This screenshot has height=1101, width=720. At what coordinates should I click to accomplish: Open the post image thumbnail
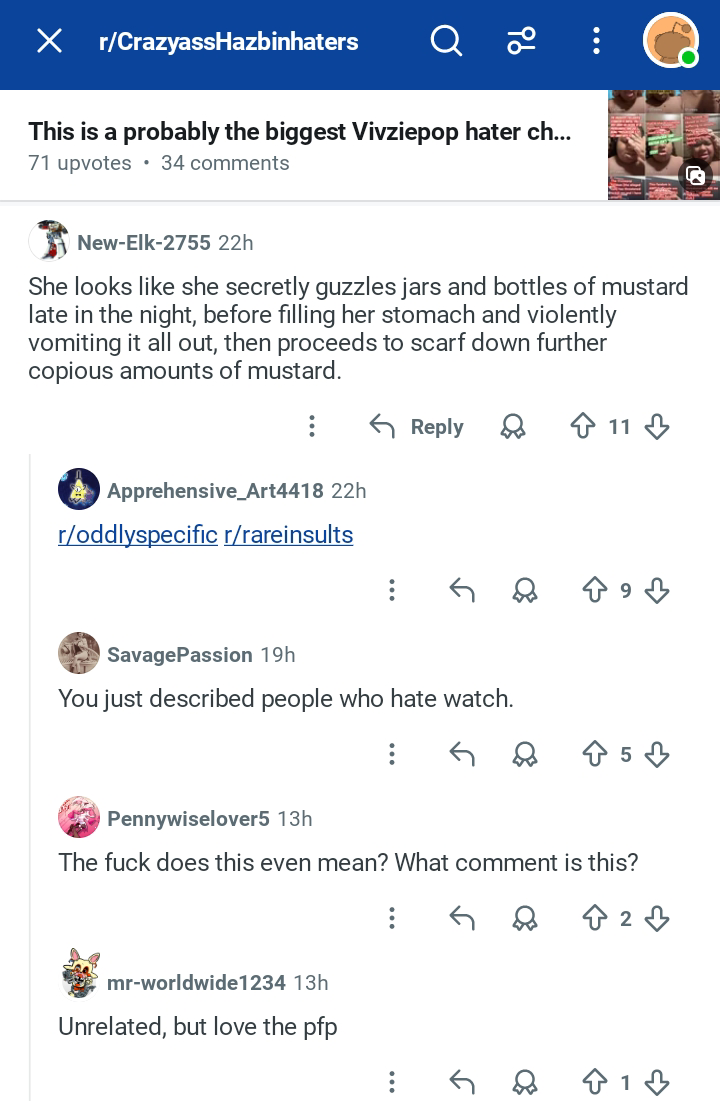point(663,145)
